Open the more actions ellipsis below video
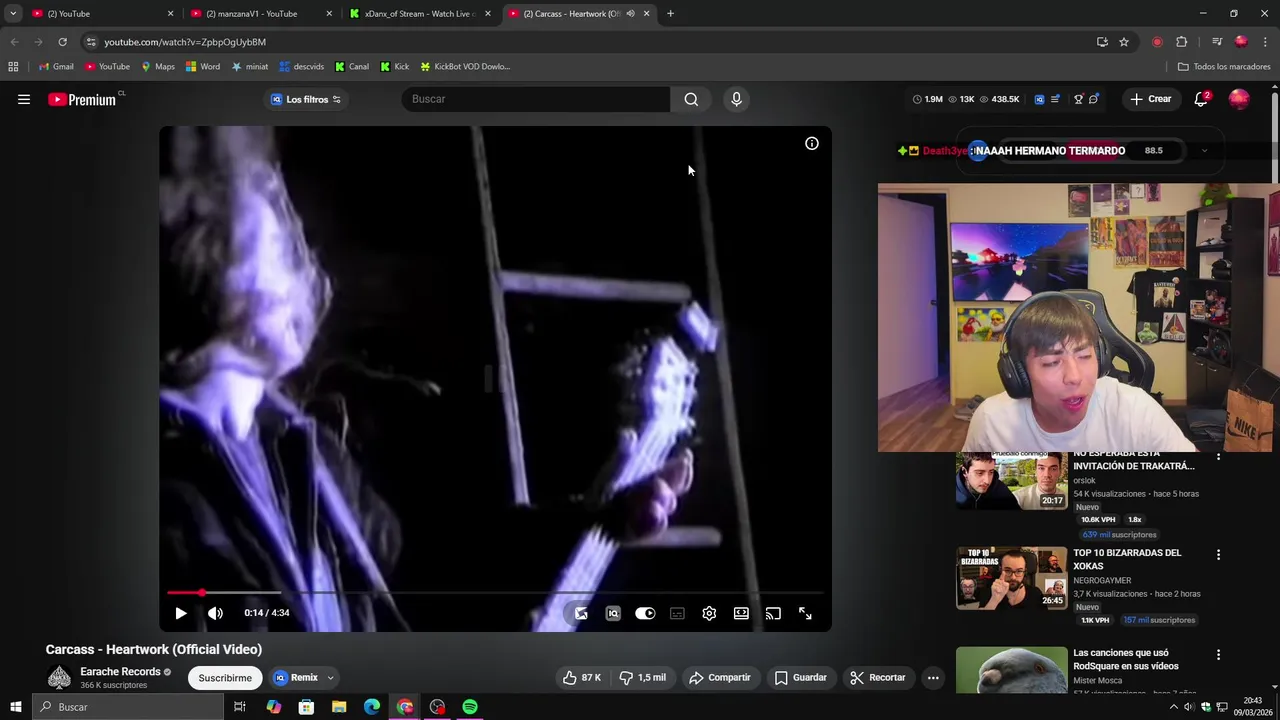The image size is (1280, 720). (933, 678)
